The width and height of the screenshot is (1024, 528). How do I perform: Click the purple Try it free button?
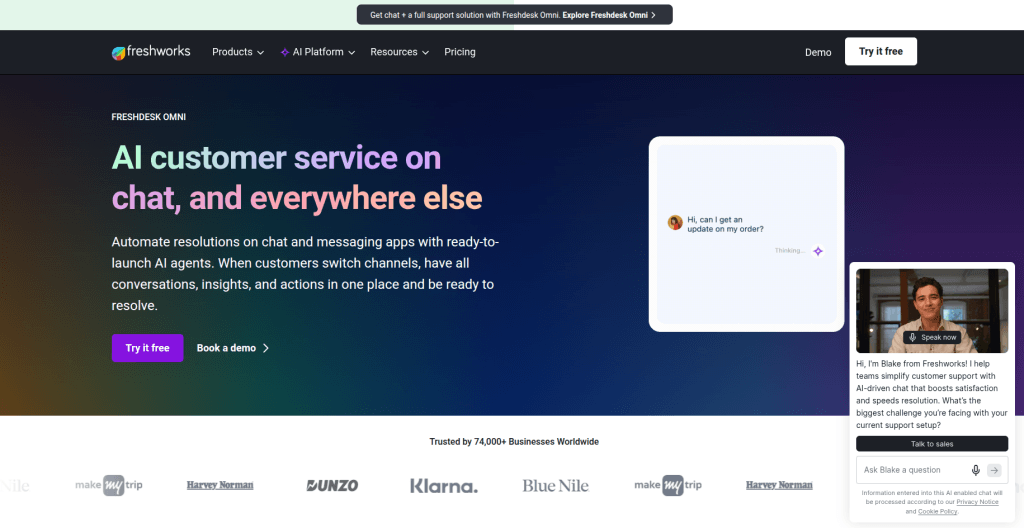point(148,348)
